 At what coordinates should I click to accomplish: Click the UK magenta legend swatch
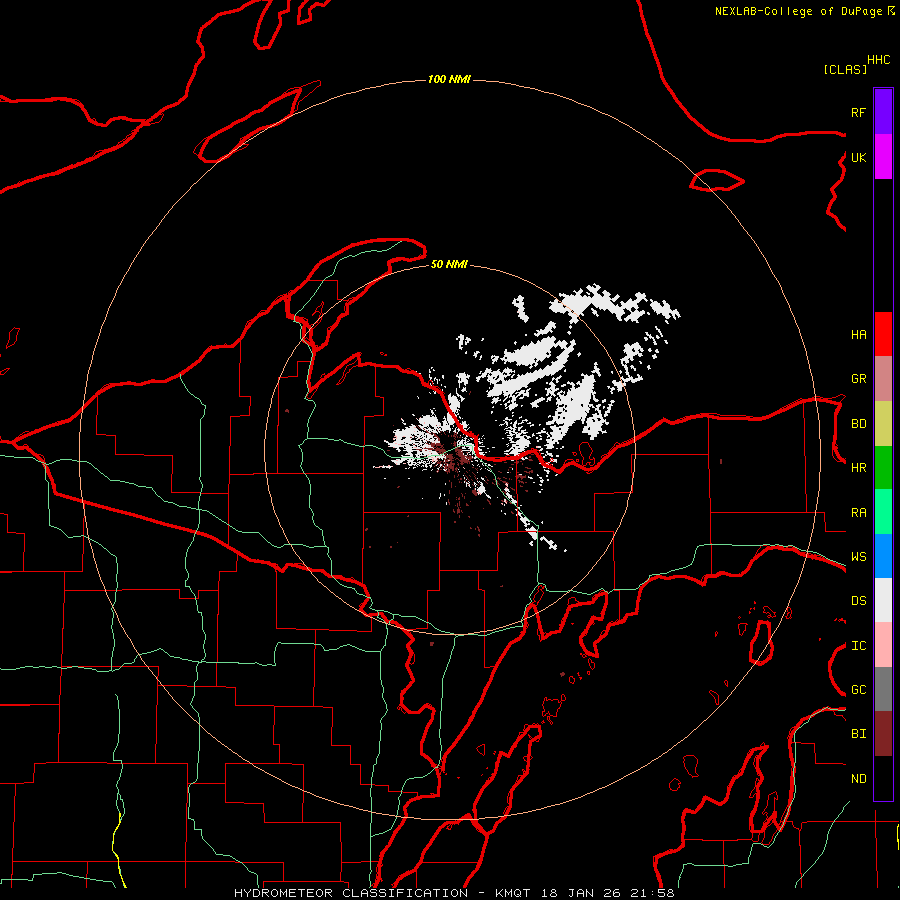tap(883, 157)
